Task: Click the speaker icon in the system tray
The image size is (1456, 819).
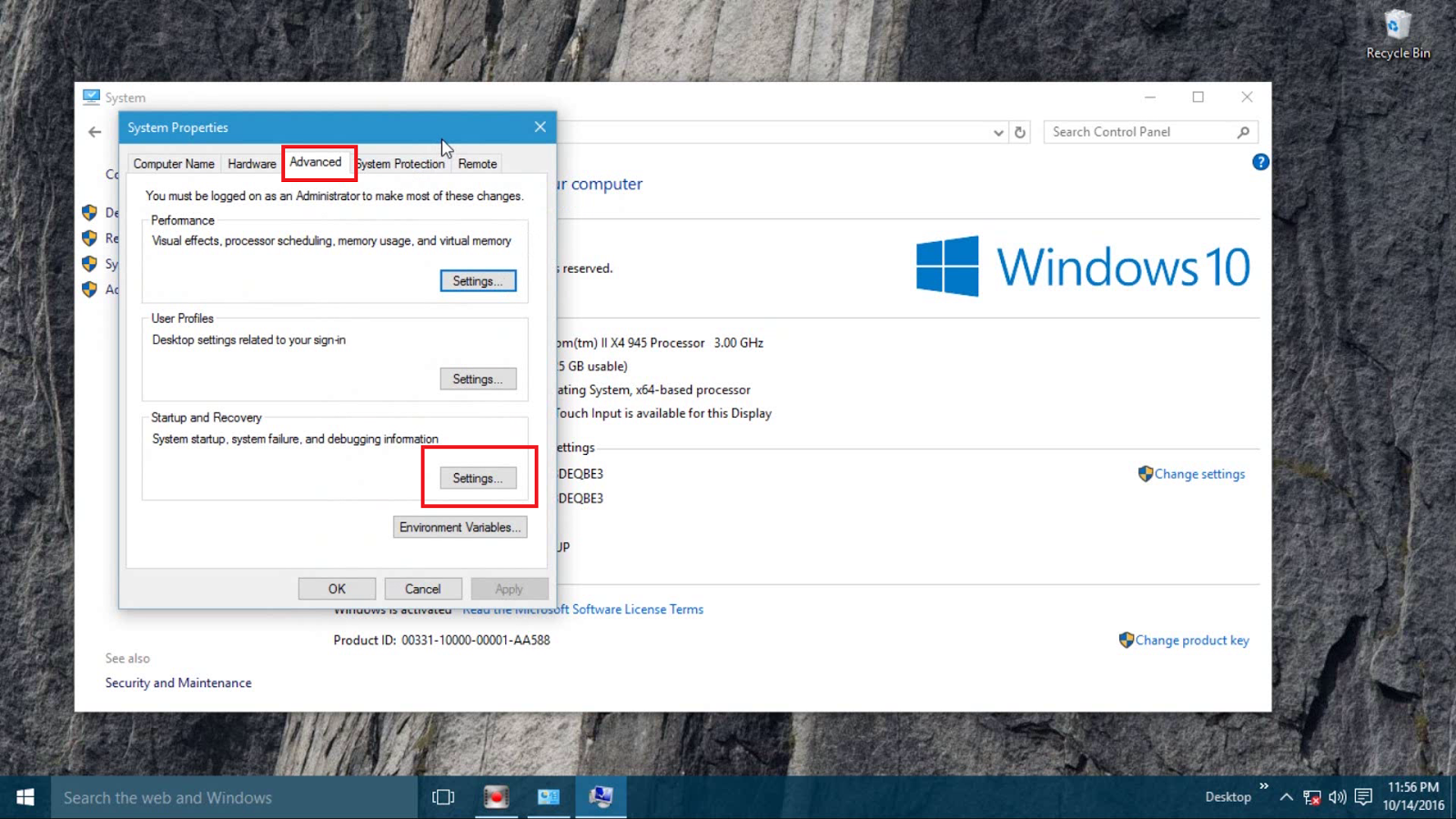Action: [1337, 796]
